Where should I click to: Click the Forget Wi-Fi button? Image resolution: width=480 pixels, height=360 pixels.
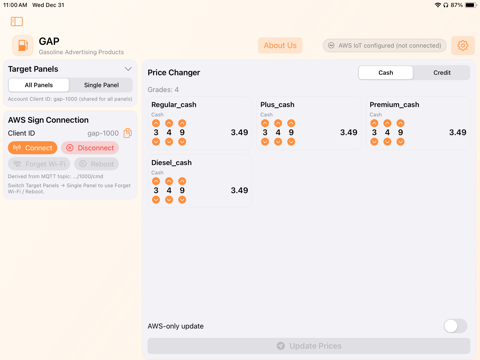tap(39, 164)
